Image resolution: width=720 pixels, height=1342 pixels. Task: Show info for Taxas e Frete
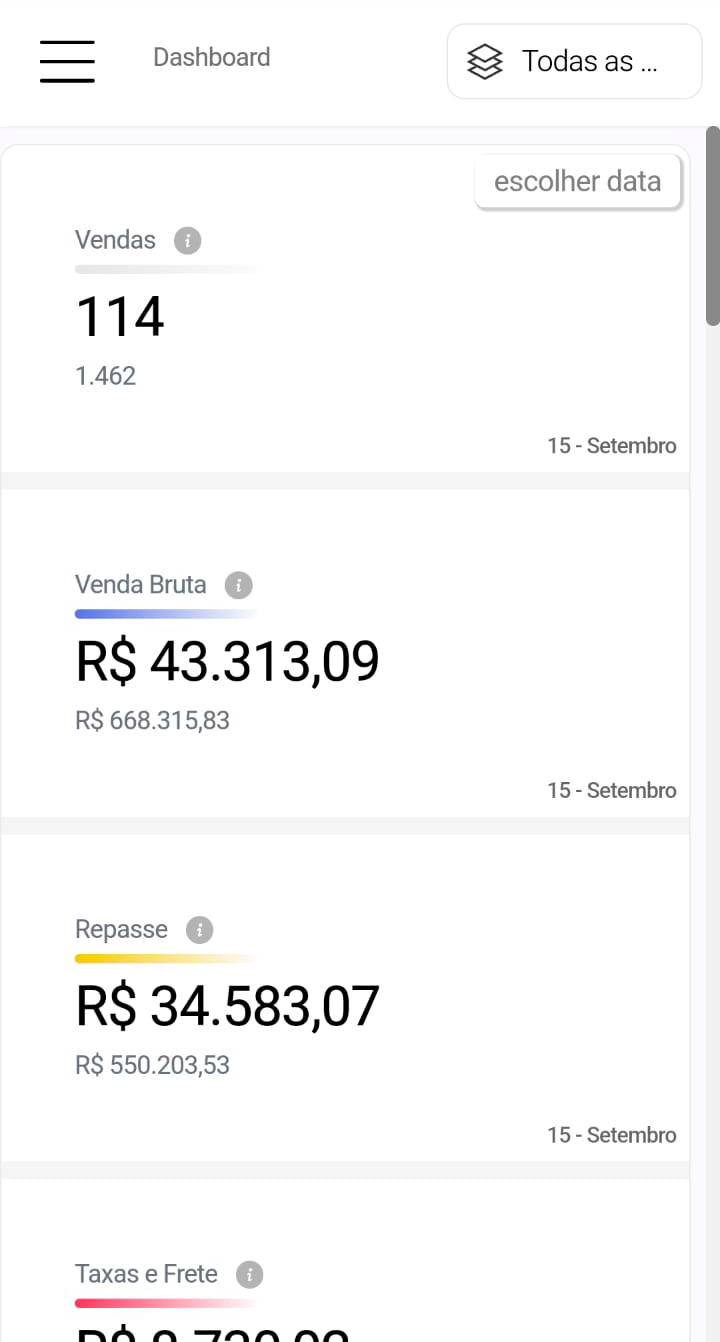(x=249, y=1275)
